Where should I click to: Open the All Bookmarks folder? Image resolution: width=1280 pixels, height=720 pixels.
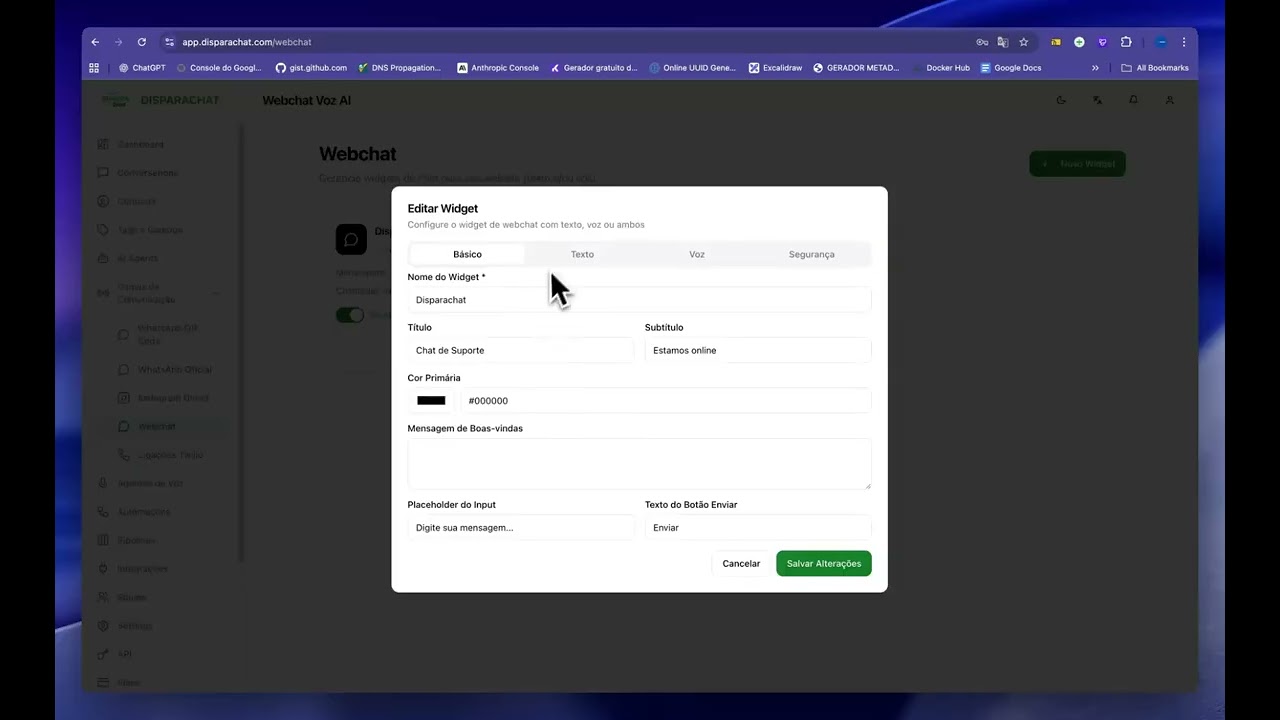click(1155, 68)
